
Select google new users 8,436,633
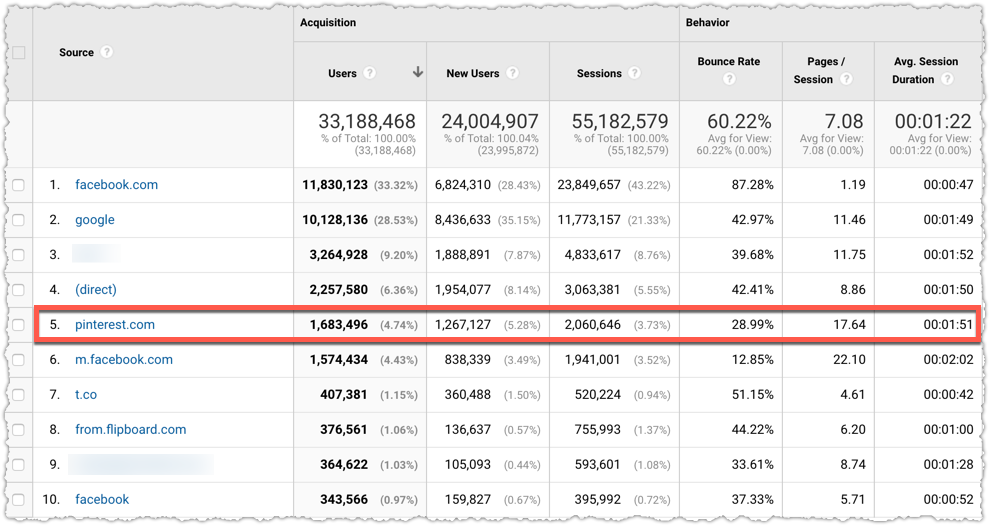point(463,220)
